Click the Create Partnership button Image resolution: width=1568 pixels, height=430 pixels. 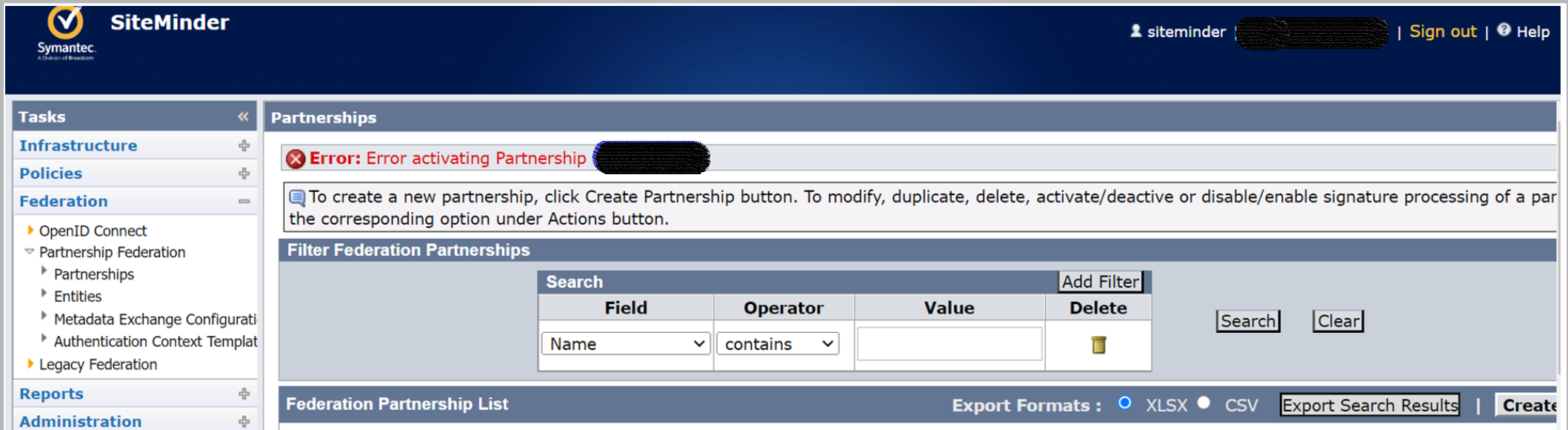click(x=1526, y=405)
